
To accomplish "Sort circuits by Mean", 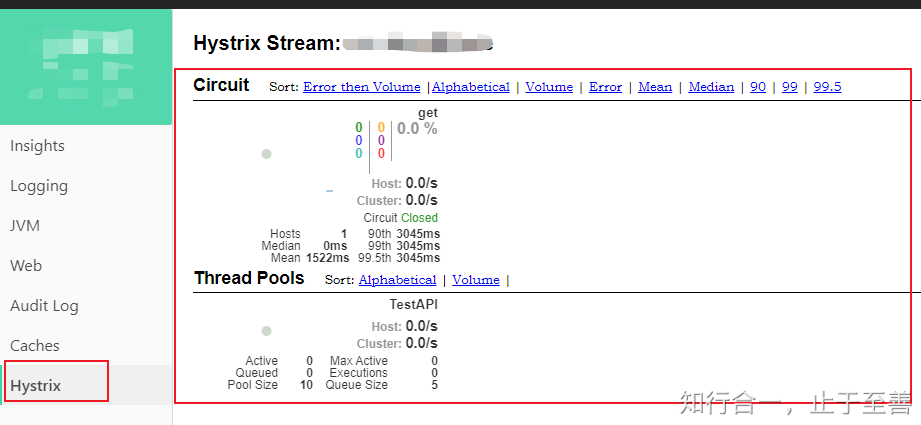I will click(x=655, y=87).
